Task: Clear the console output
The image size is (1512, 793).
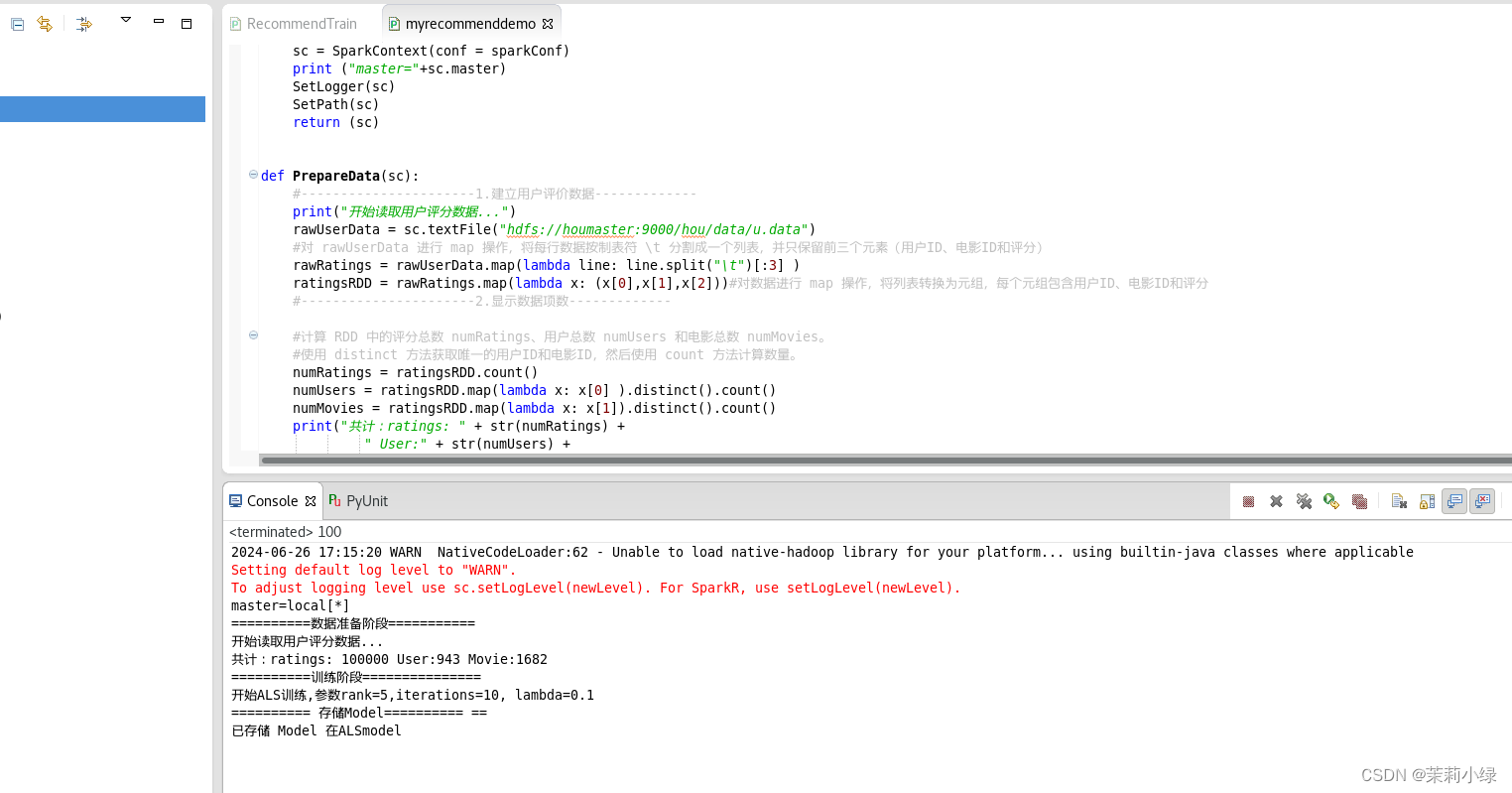Action: (x=1399, y=501)
